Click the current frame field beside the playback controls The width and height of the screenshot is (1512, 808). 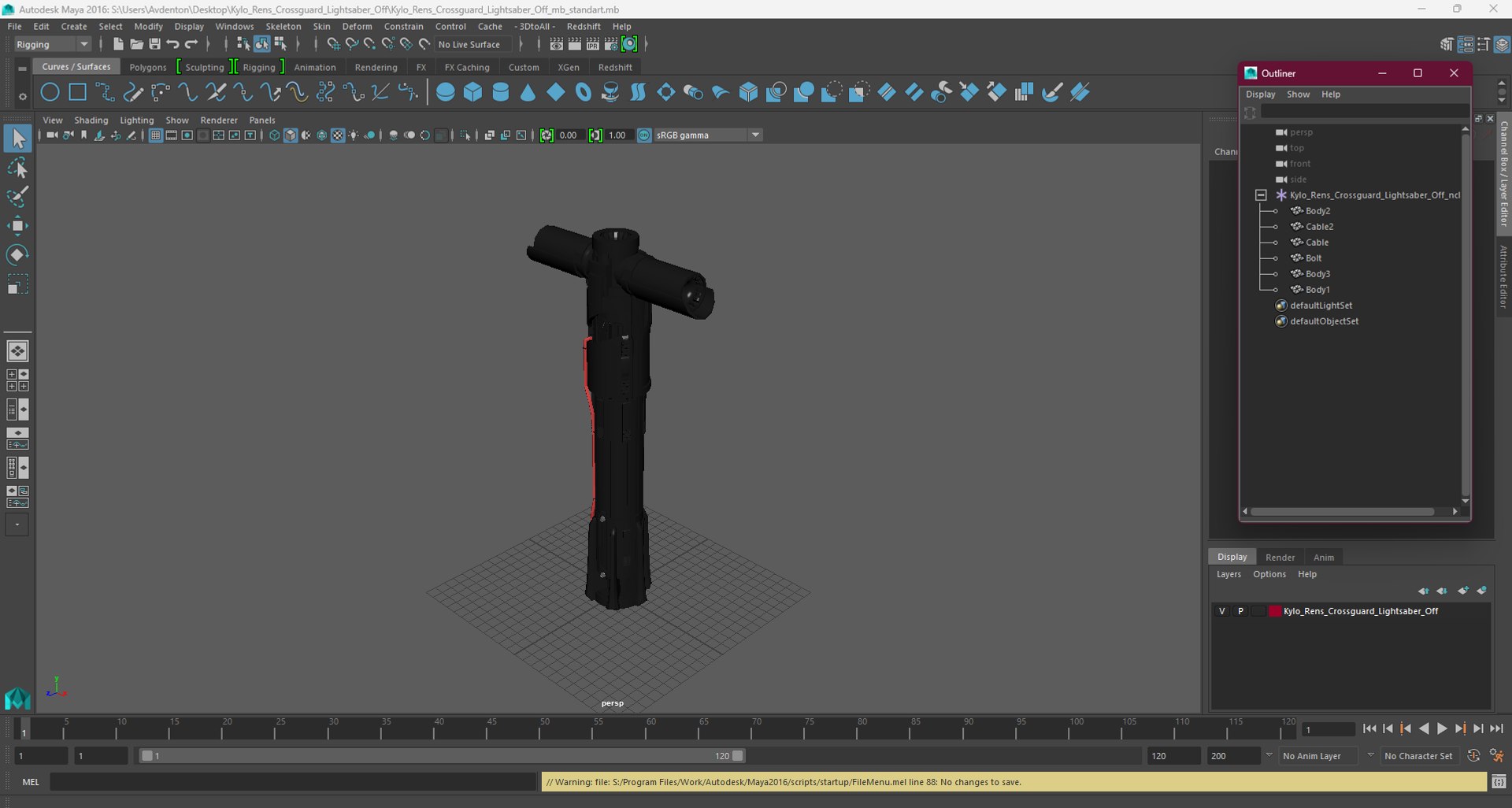click(1328, 729)
